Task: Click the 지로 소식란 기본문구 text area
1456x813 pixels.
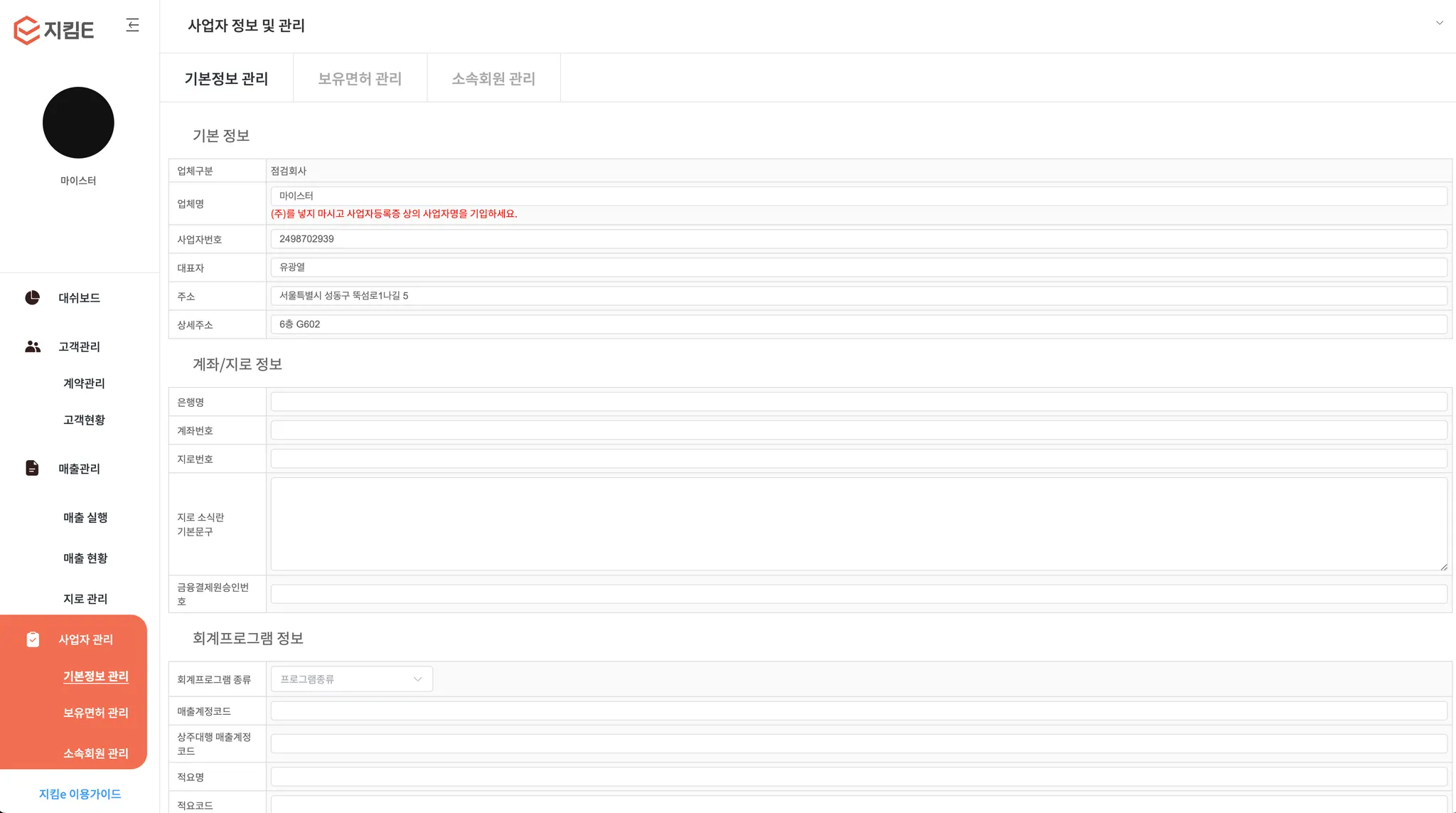Action: click(x=858, y=524)
